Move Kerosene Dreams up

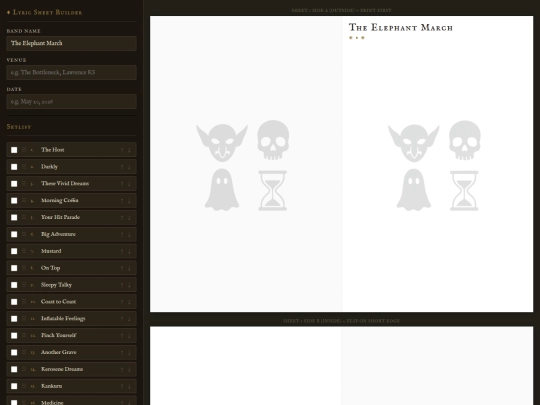click(122, 369)
